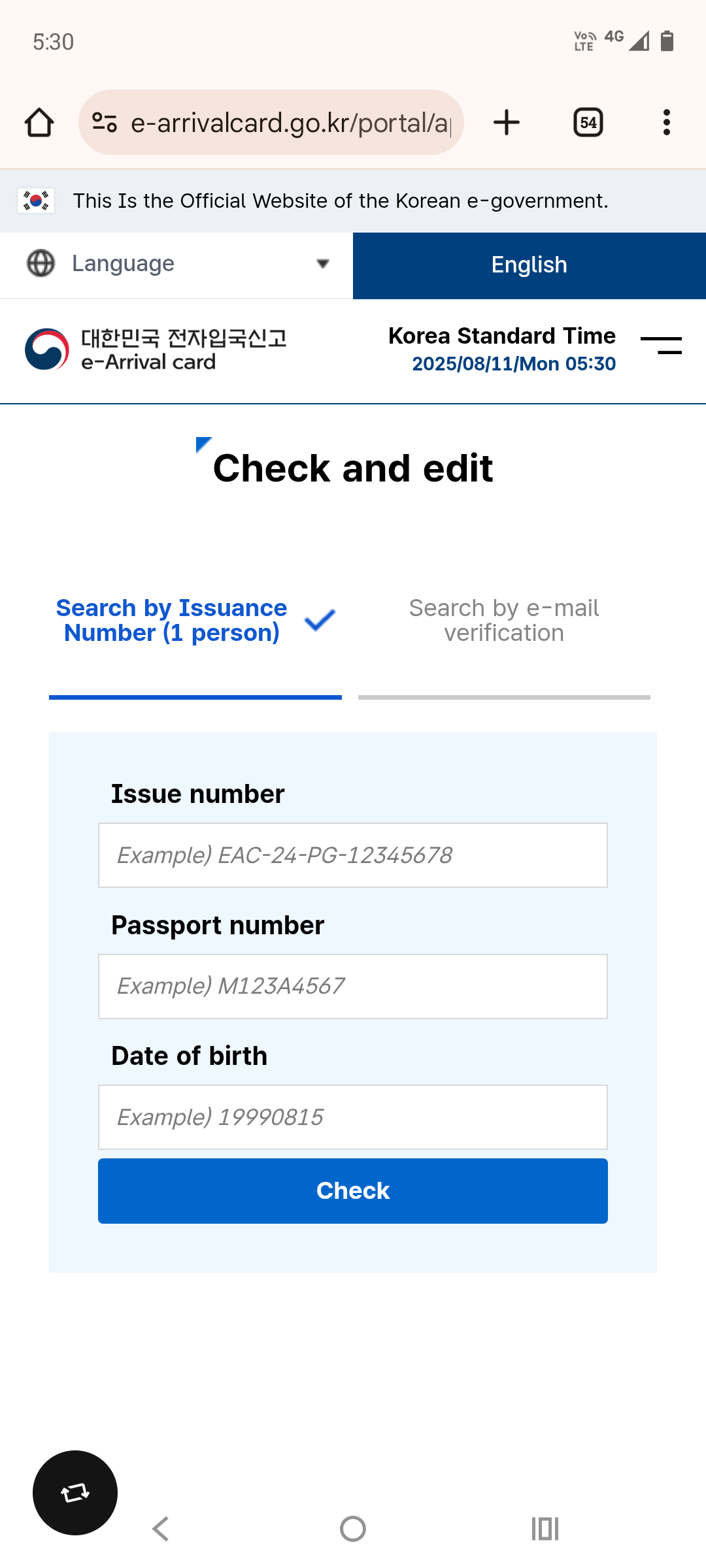Expand the Language dropdown
This screenshot has height=1568, width=706.
[176, 264]
